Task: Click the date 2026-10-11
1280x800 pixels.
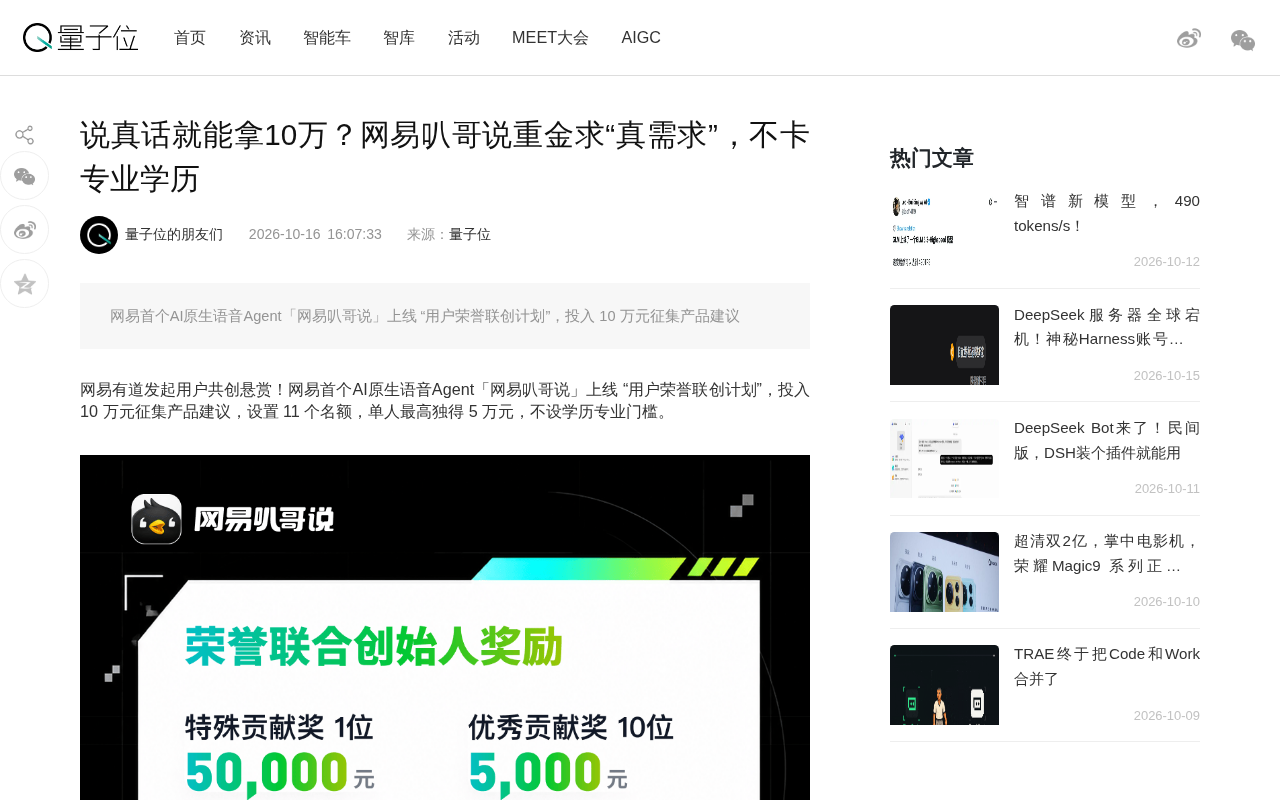Action: [1167, 489]
